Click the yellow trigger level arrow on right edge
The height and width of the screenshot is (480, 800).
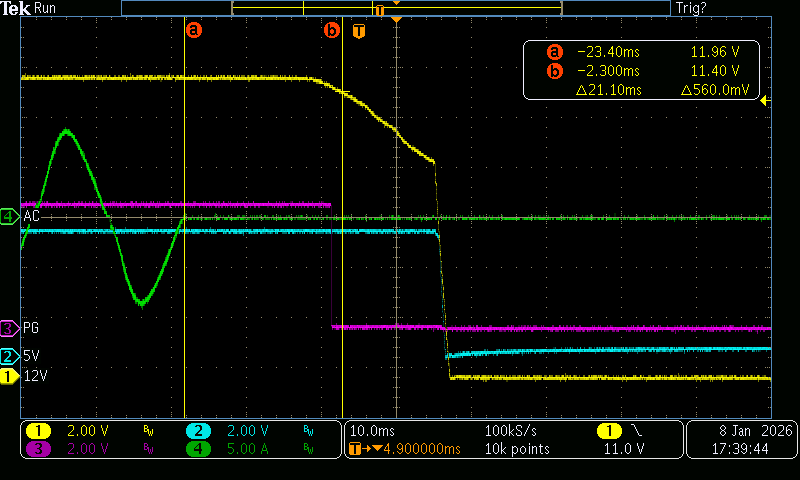pyautogui.click(x=765, y=100)
